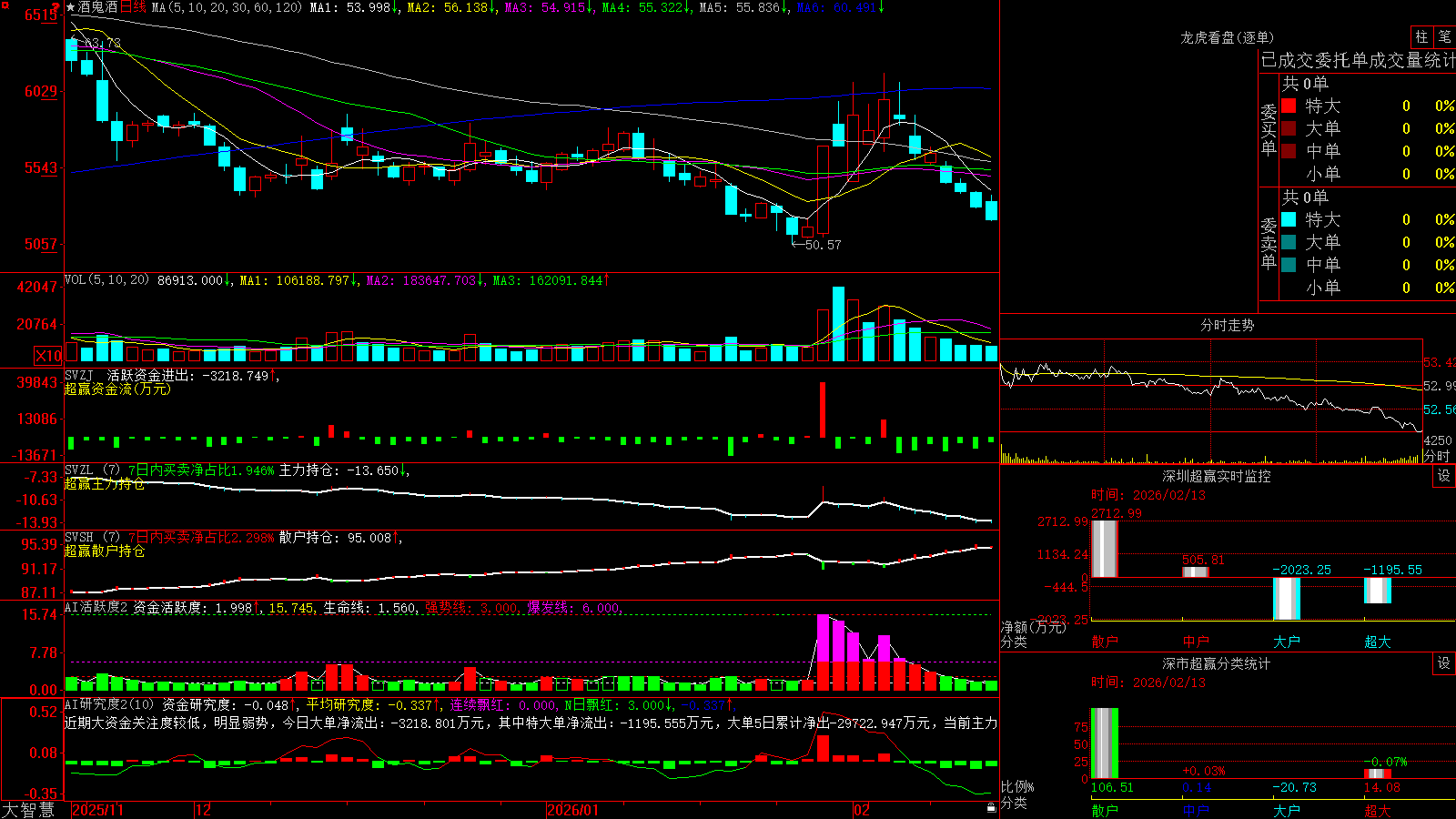Click the teal 大单 sell-order swatch
This screenshot has height=819, width=1456.
(x=1289, y=242)
